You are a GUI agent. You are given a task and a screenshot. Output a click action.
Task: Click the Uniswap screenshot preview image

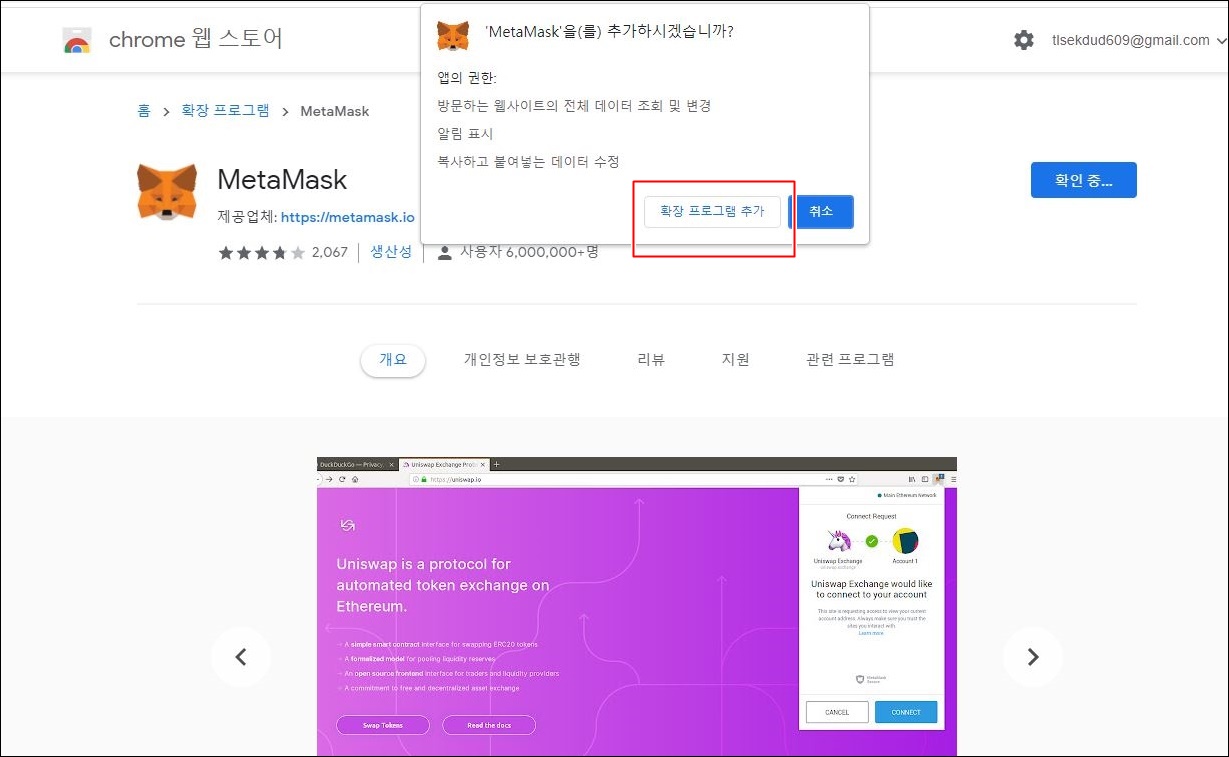tap(637, 606)
